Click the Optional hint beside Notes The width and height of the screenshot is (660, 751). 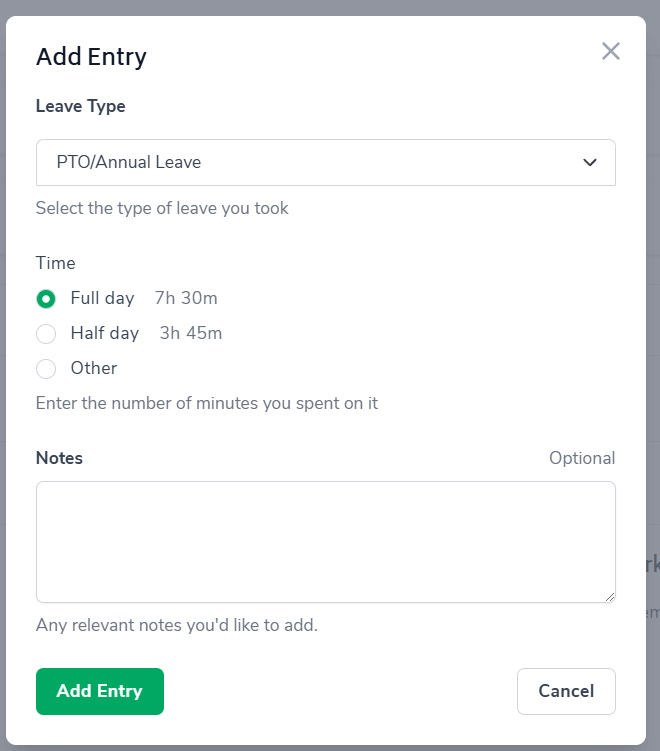[x=582, y=458]
